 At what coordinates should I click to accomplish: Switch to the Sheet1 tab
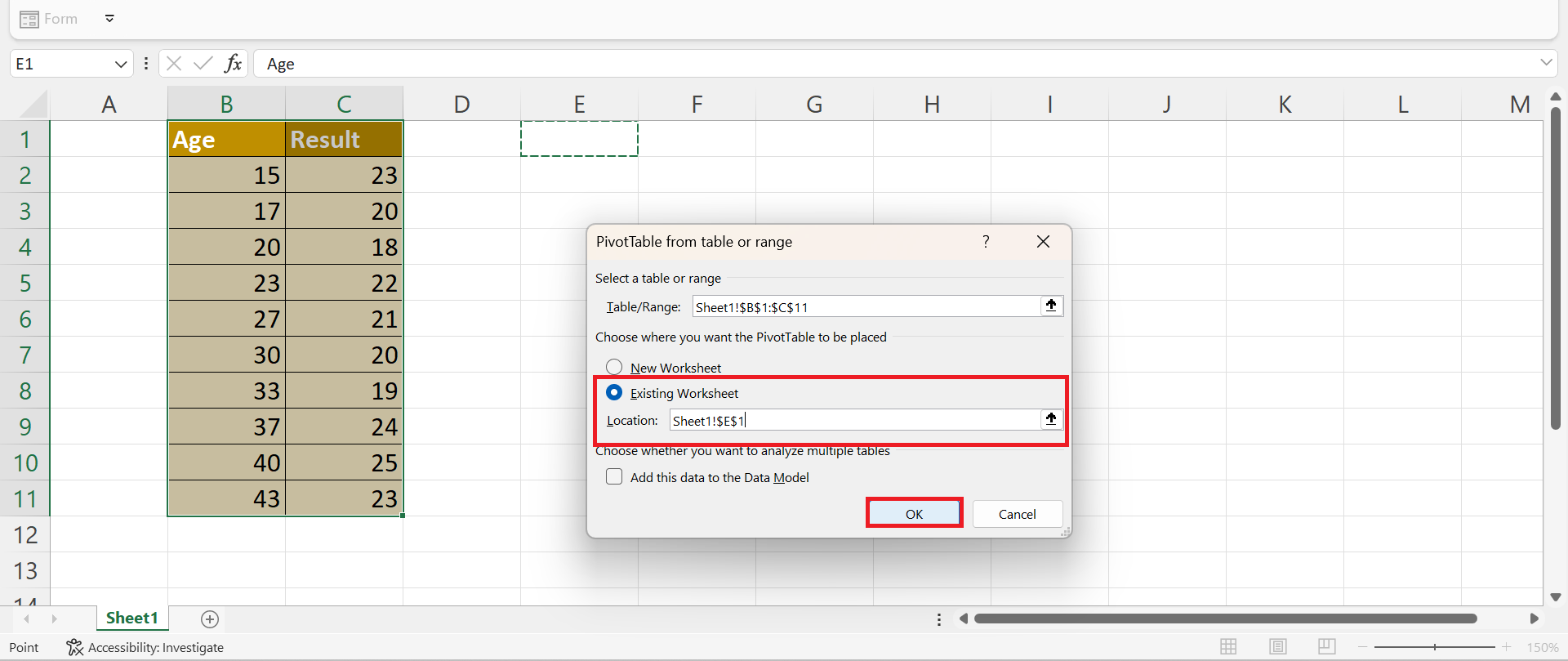pos(131,619)
